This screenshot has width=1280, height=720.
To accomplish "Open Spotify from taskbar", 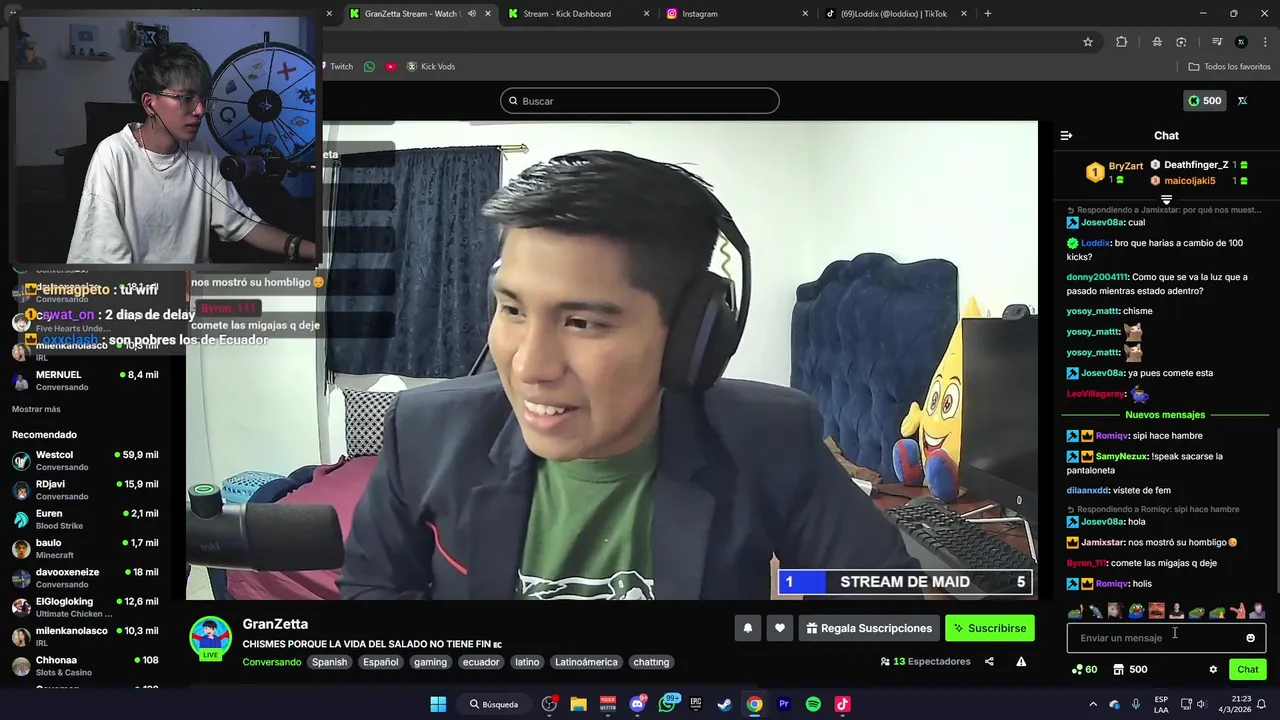I will point(813,704).
